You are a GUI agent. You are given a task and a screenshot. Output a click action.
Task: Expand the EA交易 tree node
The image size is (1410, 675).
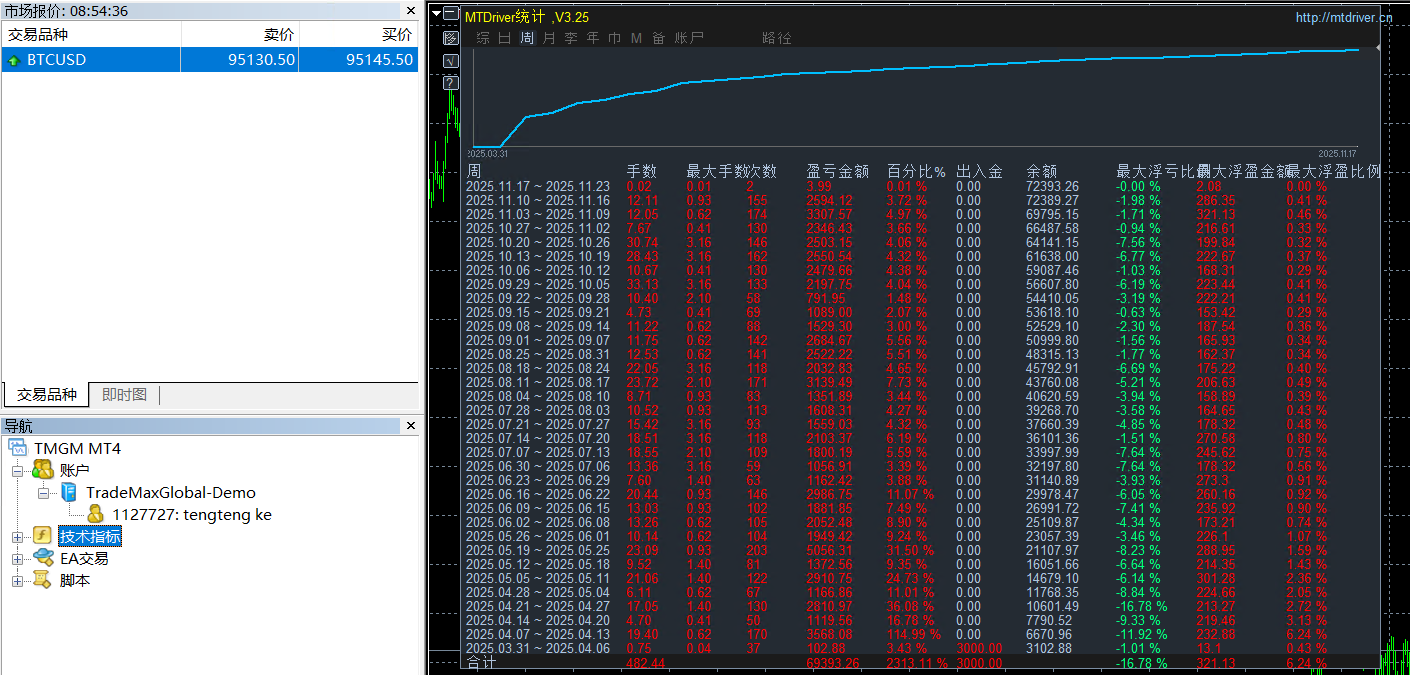click(x=17, y=559)
